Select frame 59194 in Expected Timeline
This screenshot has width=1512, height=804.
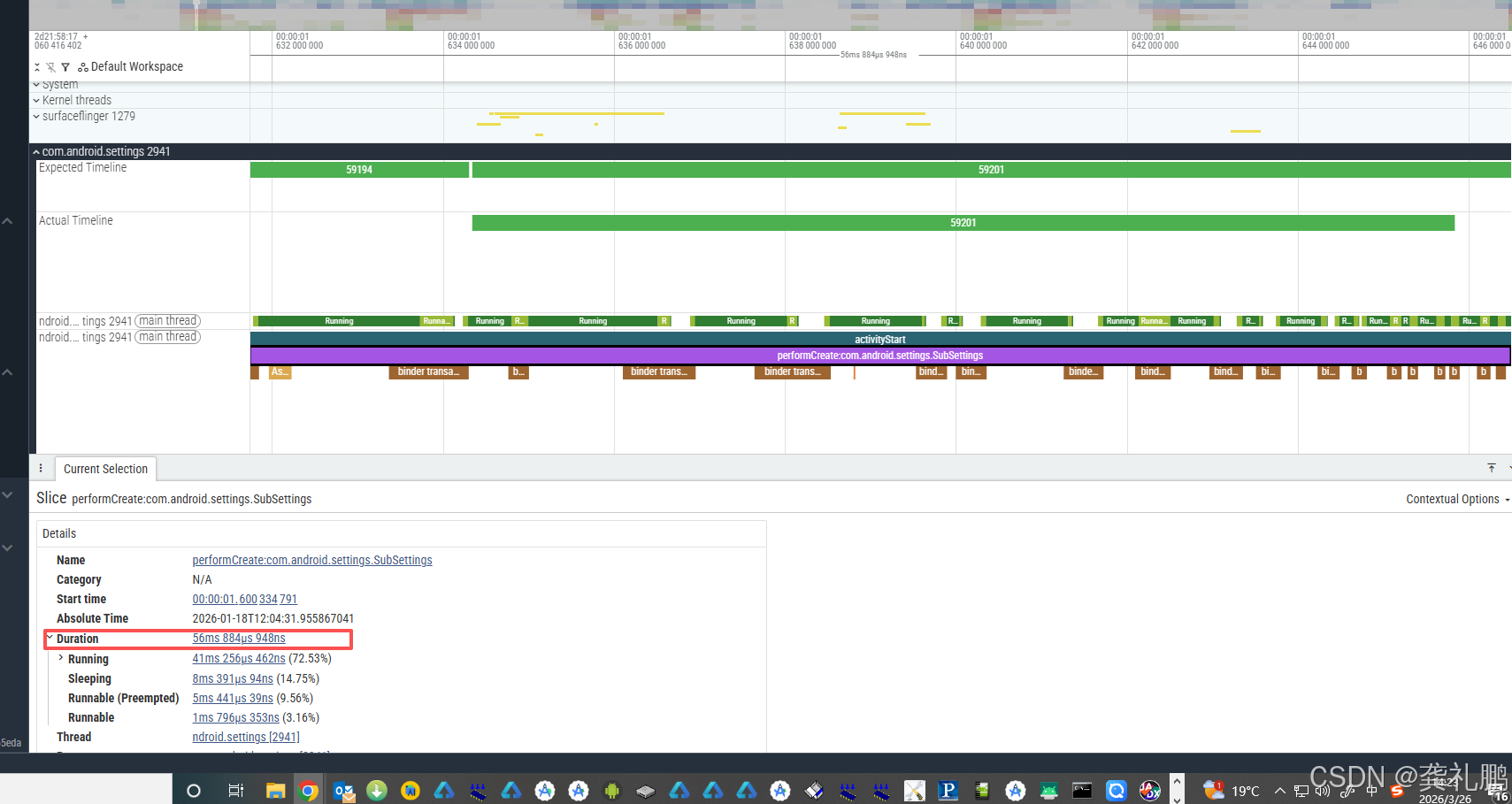pyautogui.click(x=359, y=170)
